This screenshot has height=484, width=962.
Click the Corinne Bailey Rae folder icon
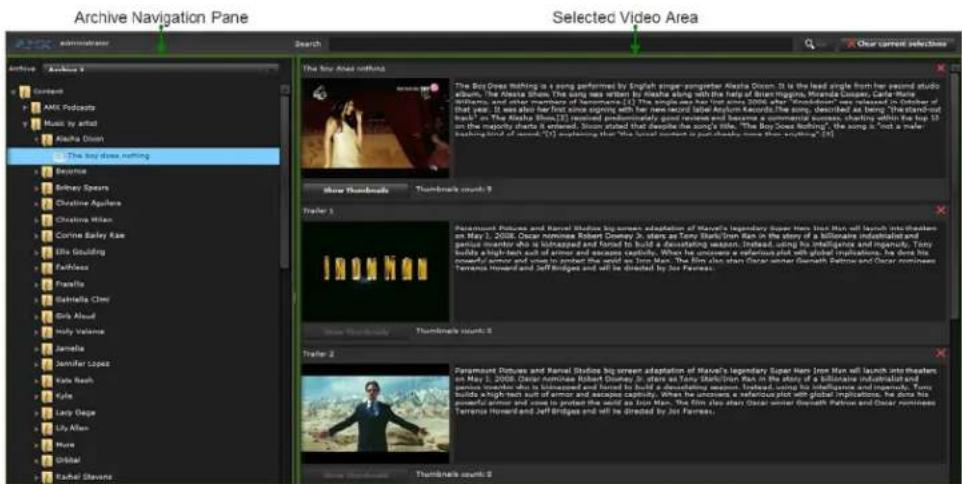46,236
